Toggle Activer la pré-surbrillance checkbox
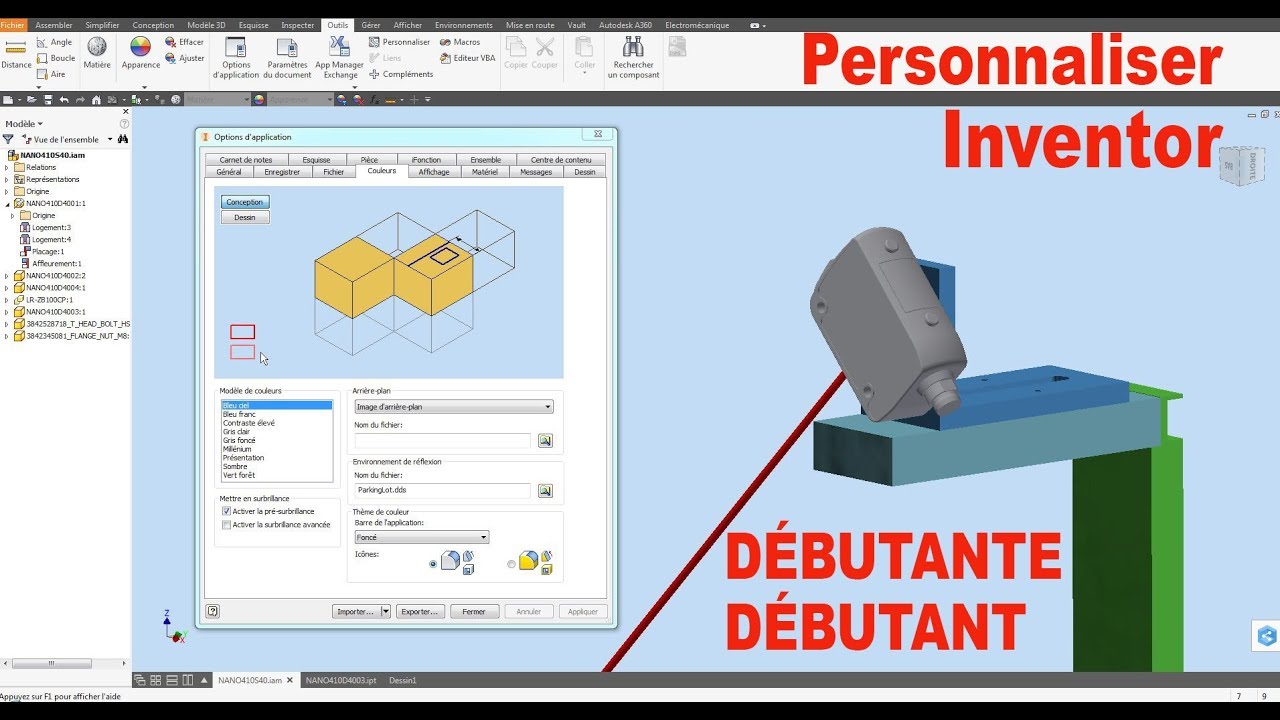Screen dimensions: 1280x720 227,511
